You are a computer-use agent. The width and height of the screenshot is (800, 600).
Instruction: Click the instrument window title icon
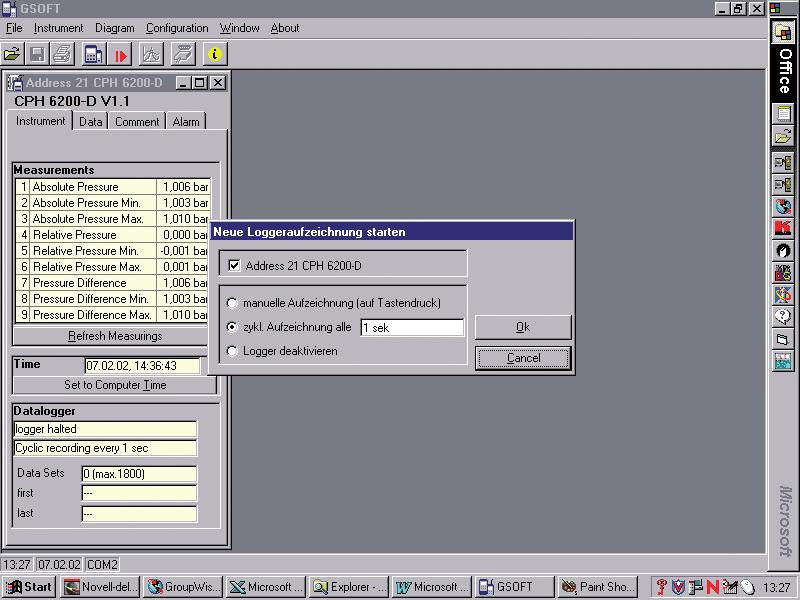point(15,83)
